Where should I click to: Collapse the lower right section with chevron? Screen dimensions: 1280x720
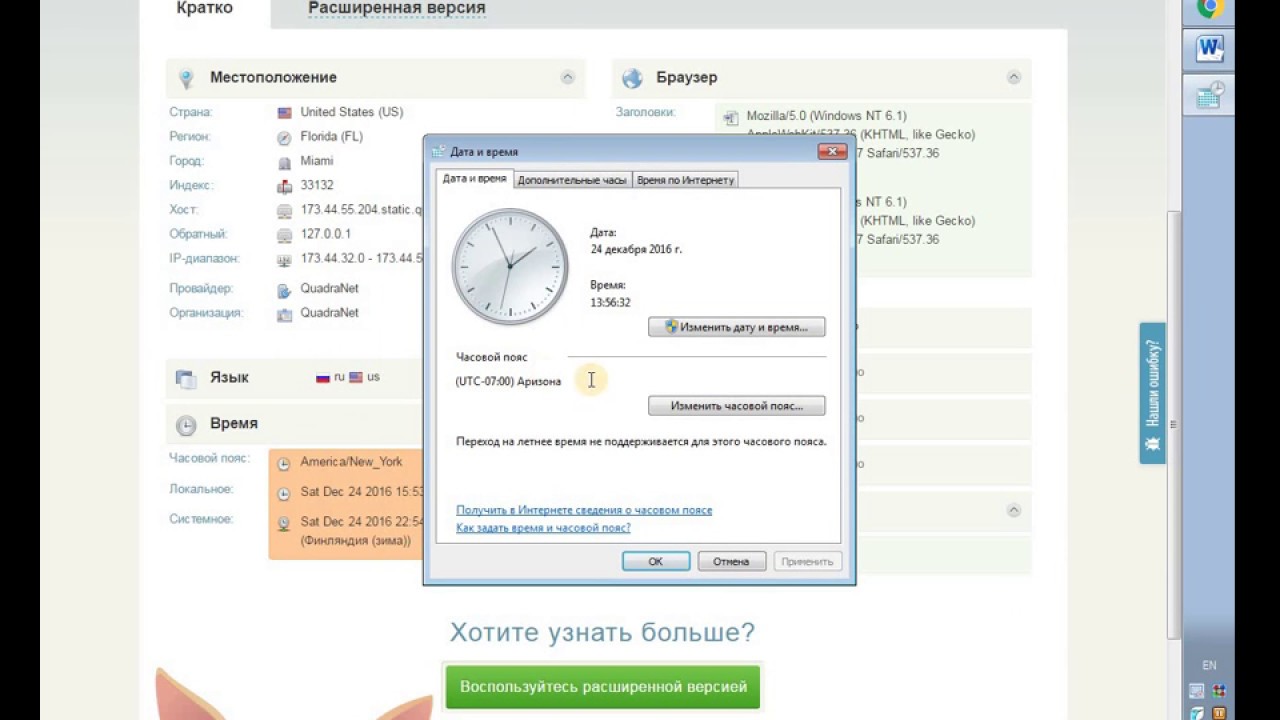(x=1014, y=510)
